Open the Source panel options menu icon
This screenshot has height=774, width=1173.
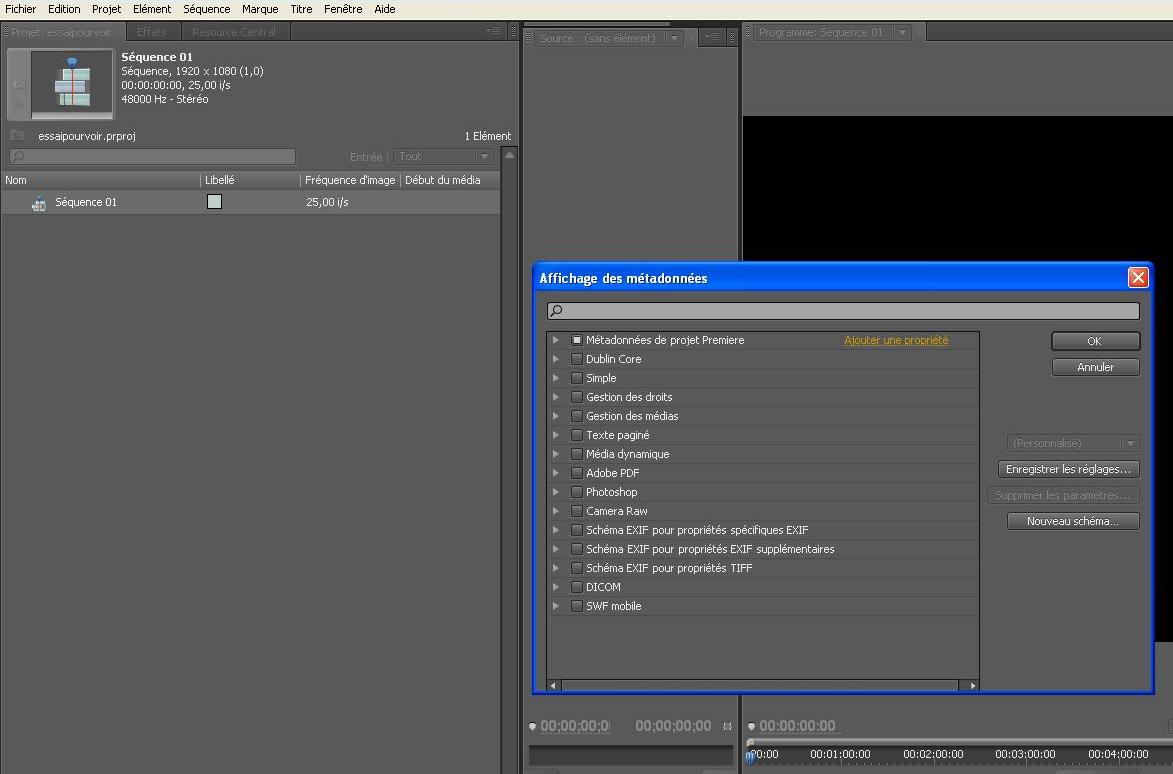coord(711,36)
